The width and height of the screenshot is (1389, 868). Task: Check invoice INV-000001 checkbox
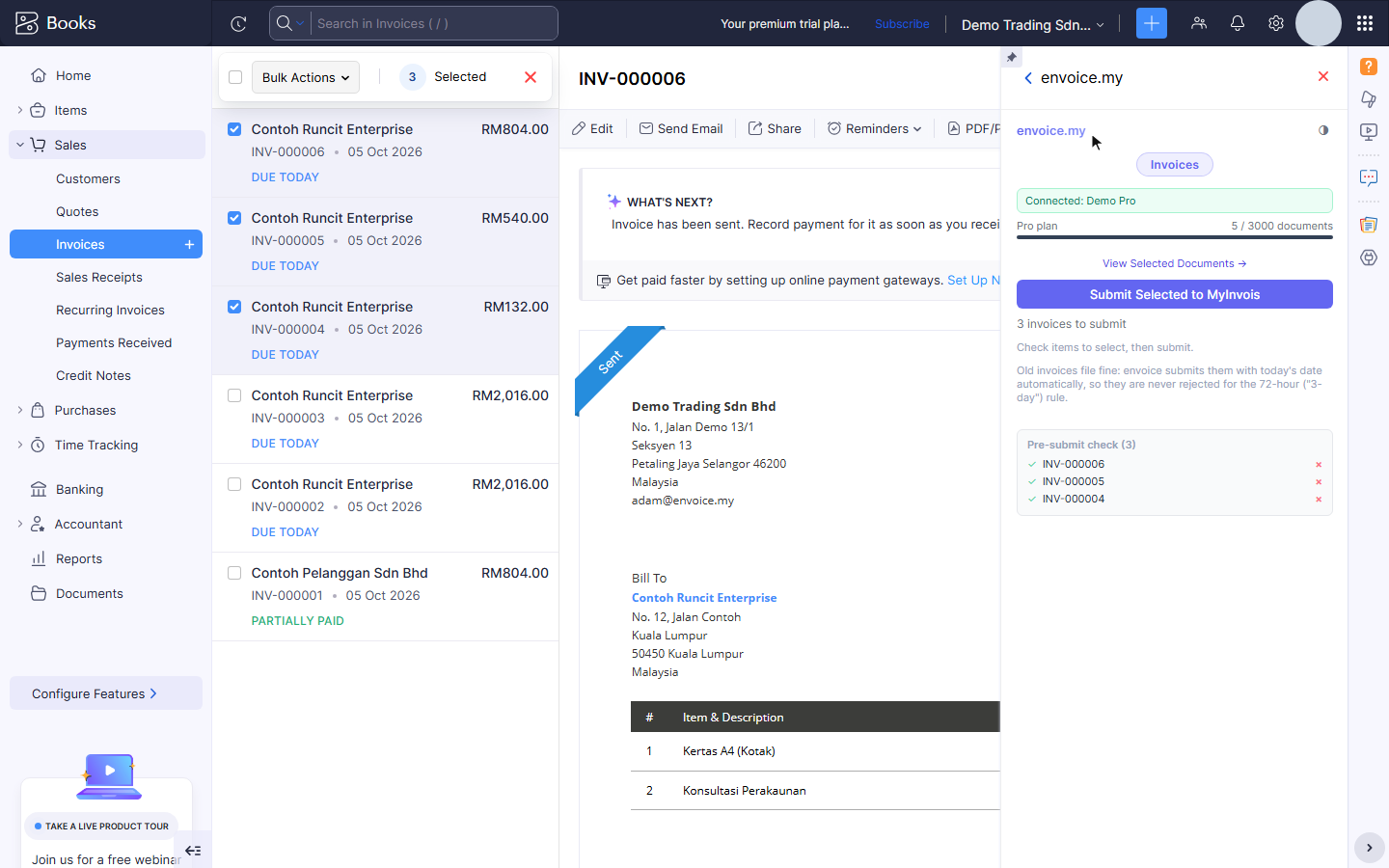point(234,573)
